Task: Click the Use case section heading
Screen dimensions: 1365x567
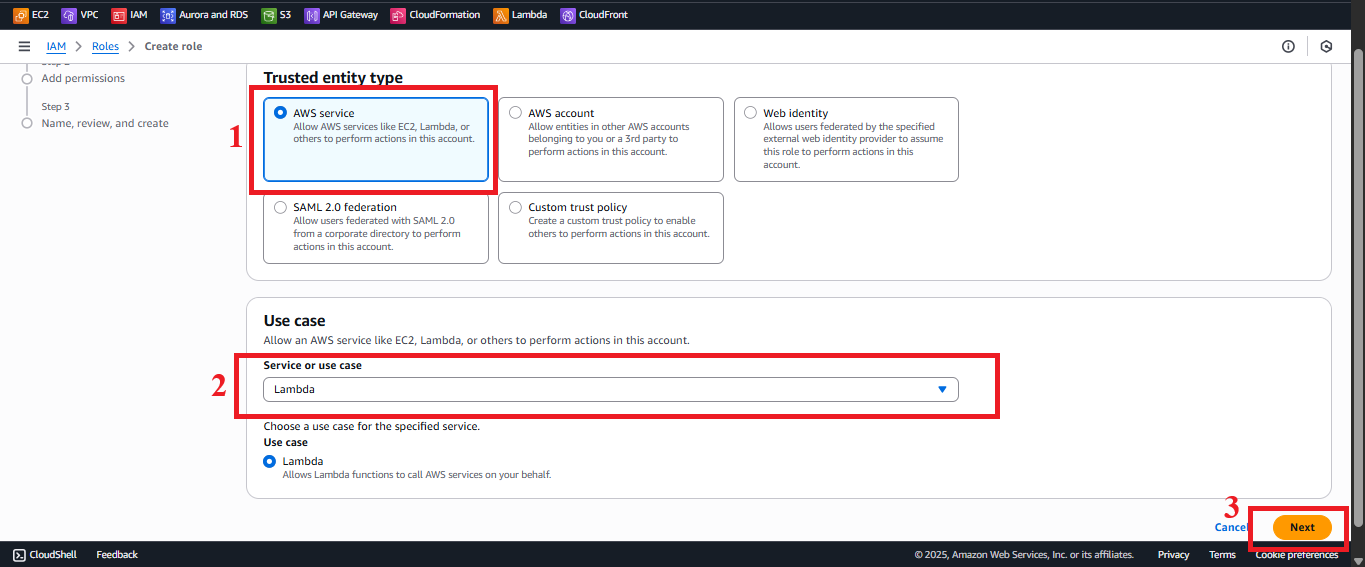Action: click(x=294, y=320)
